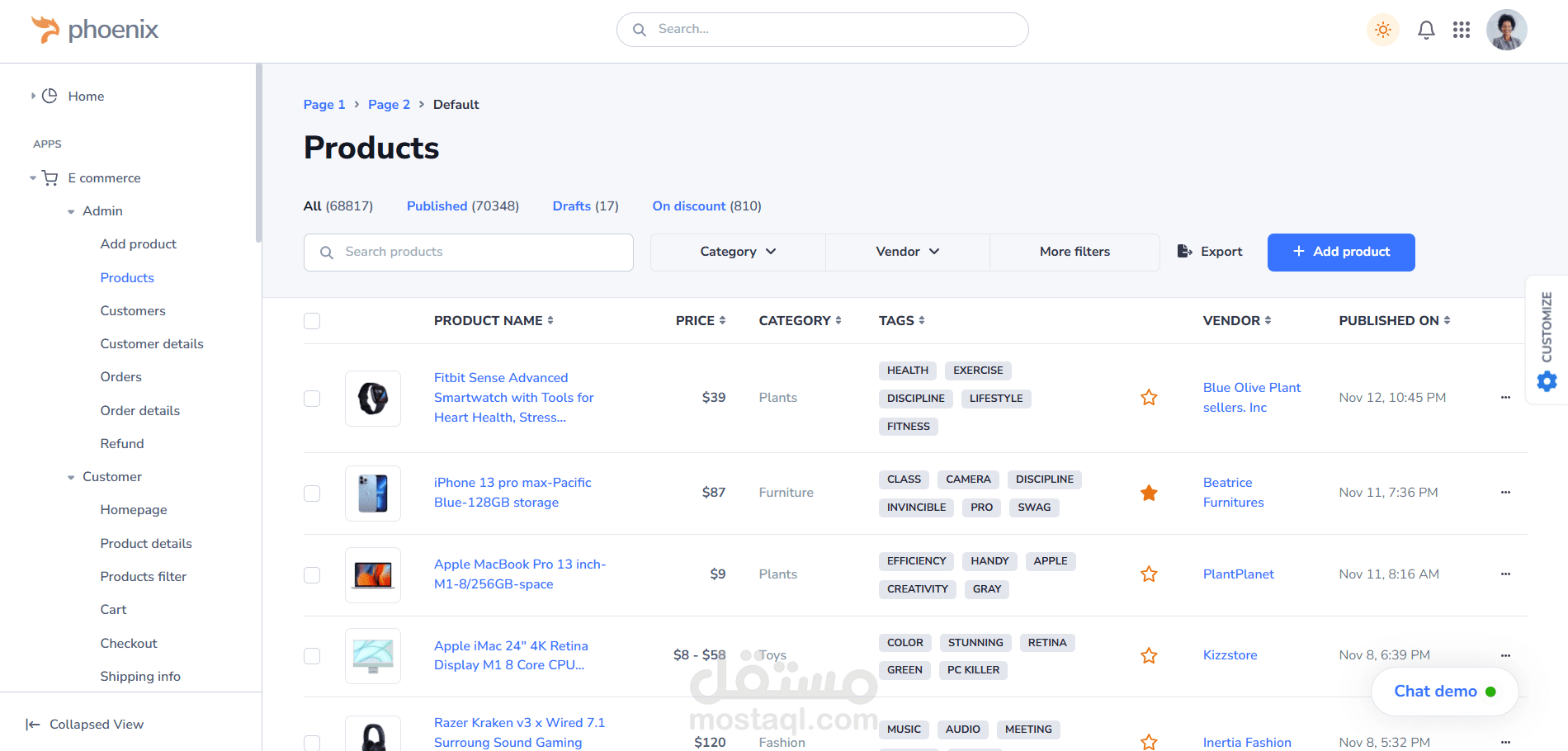Sort by Price column
The width and height of the screenshot is (1568, 751).
701,320
